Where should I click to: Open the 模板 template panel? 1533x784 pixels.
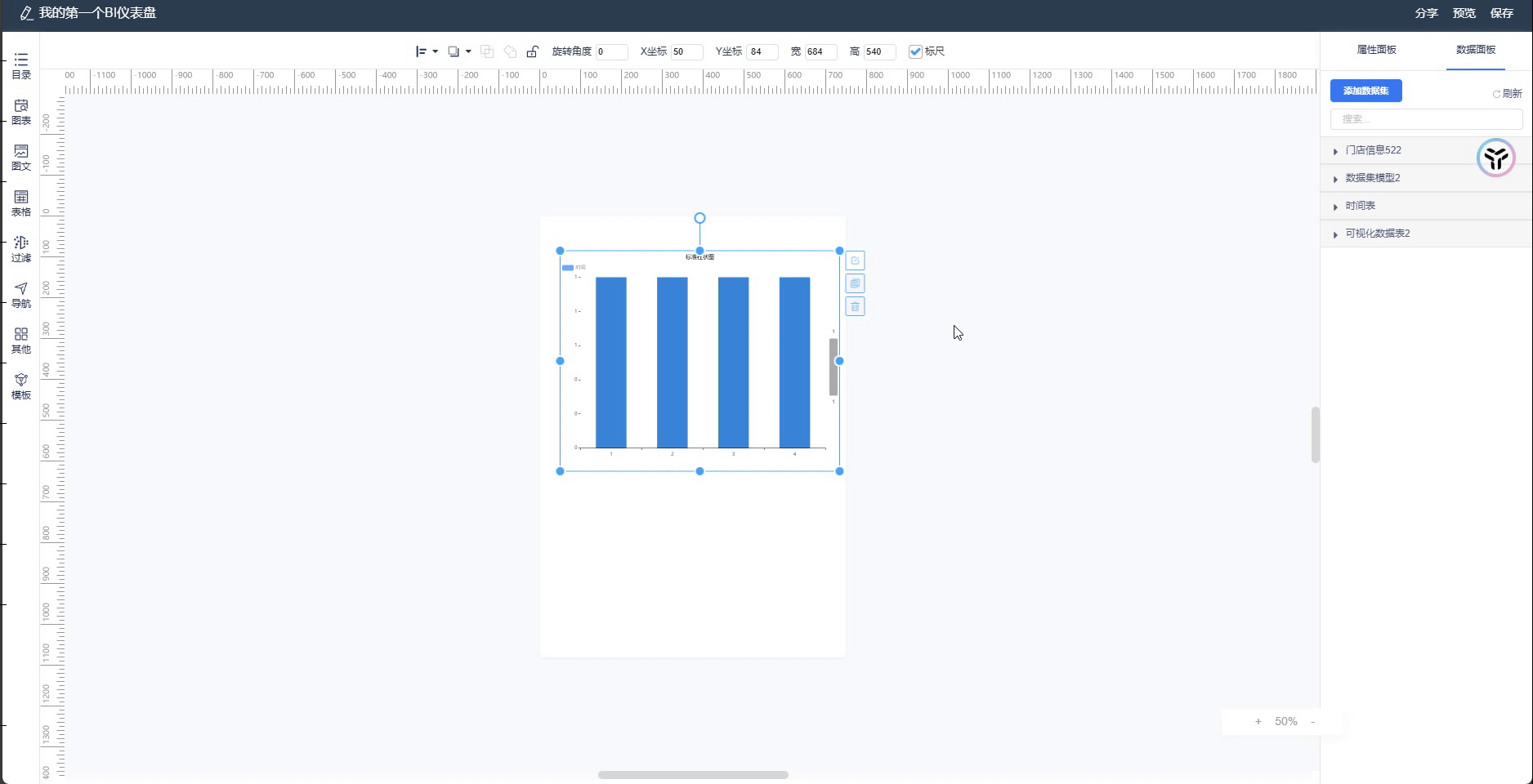[x=21, y=386]
